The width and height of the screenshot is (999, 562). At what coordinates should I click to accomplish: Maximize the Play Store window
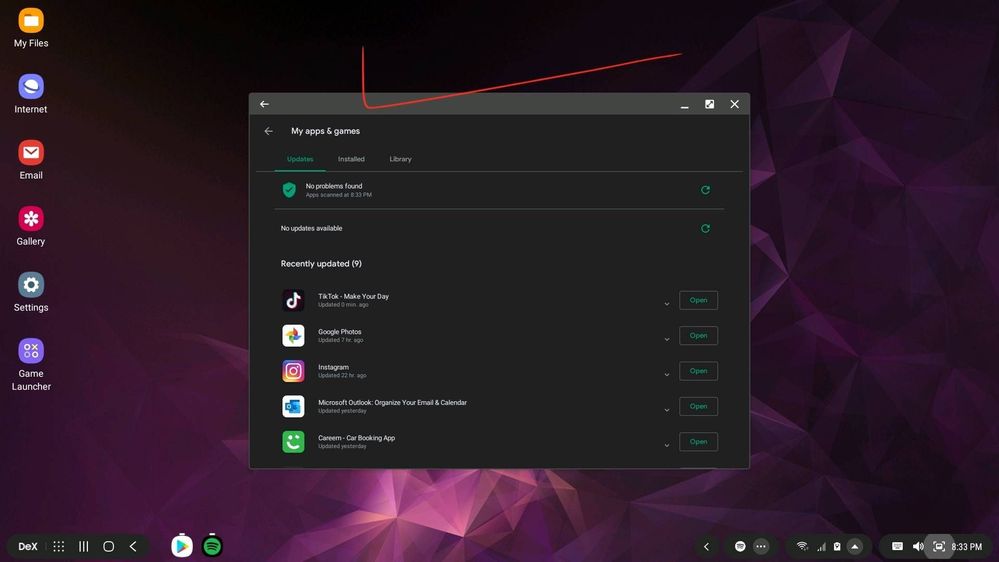[x=709, y=104]
